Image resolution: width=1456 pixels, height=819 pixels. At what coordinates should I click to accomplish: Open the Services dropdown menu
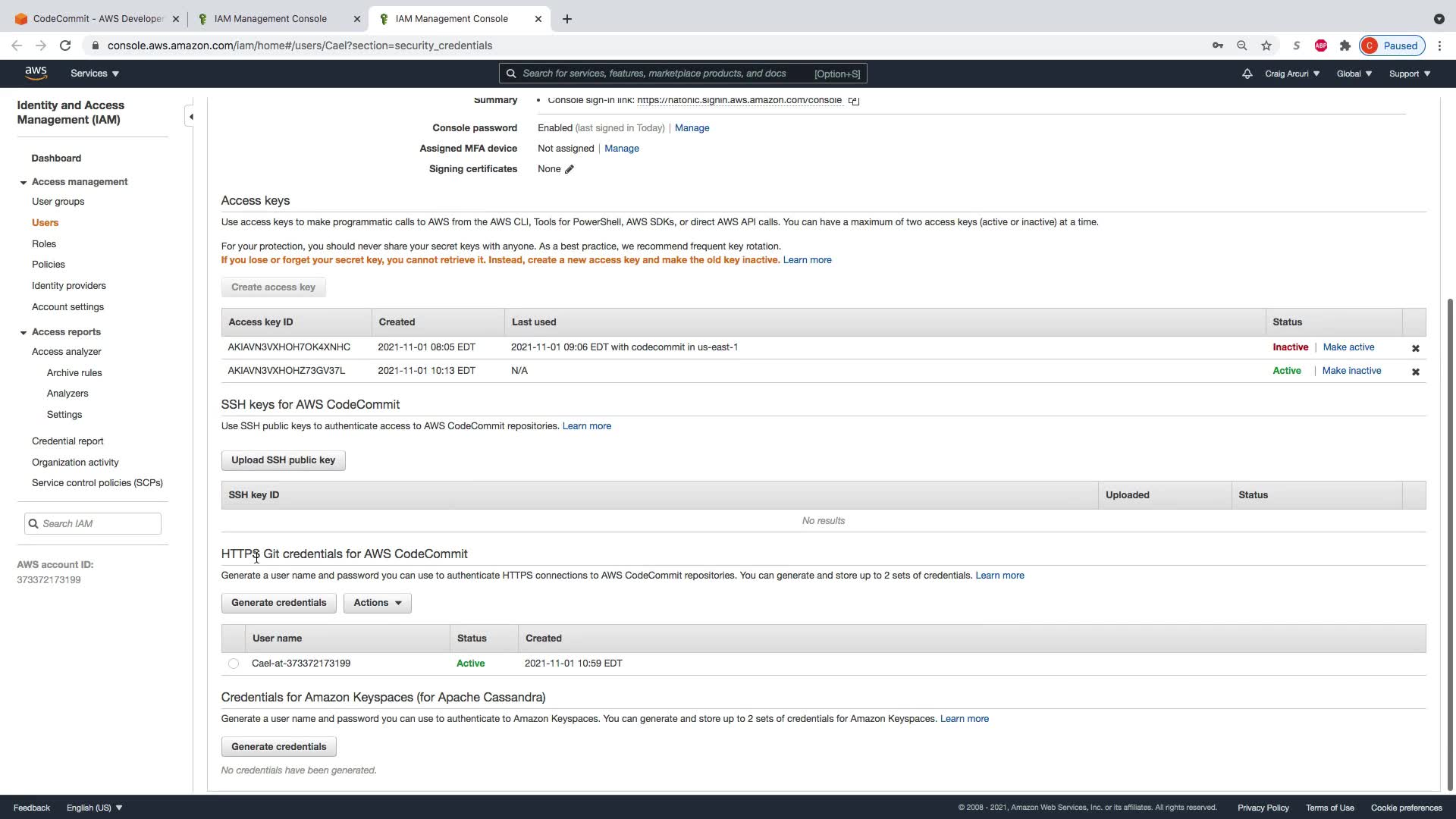click(95, 74)
